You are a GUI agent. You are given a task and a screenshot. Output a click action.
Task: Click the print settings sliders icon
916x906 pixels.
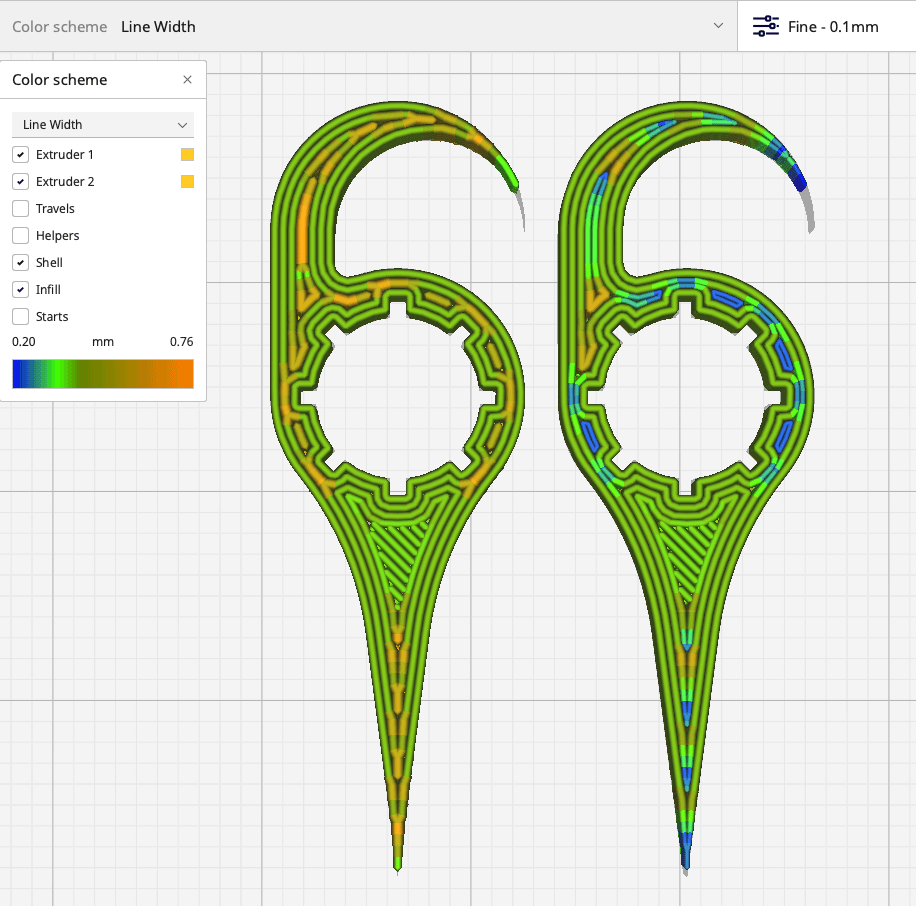(x=766, y=26)
